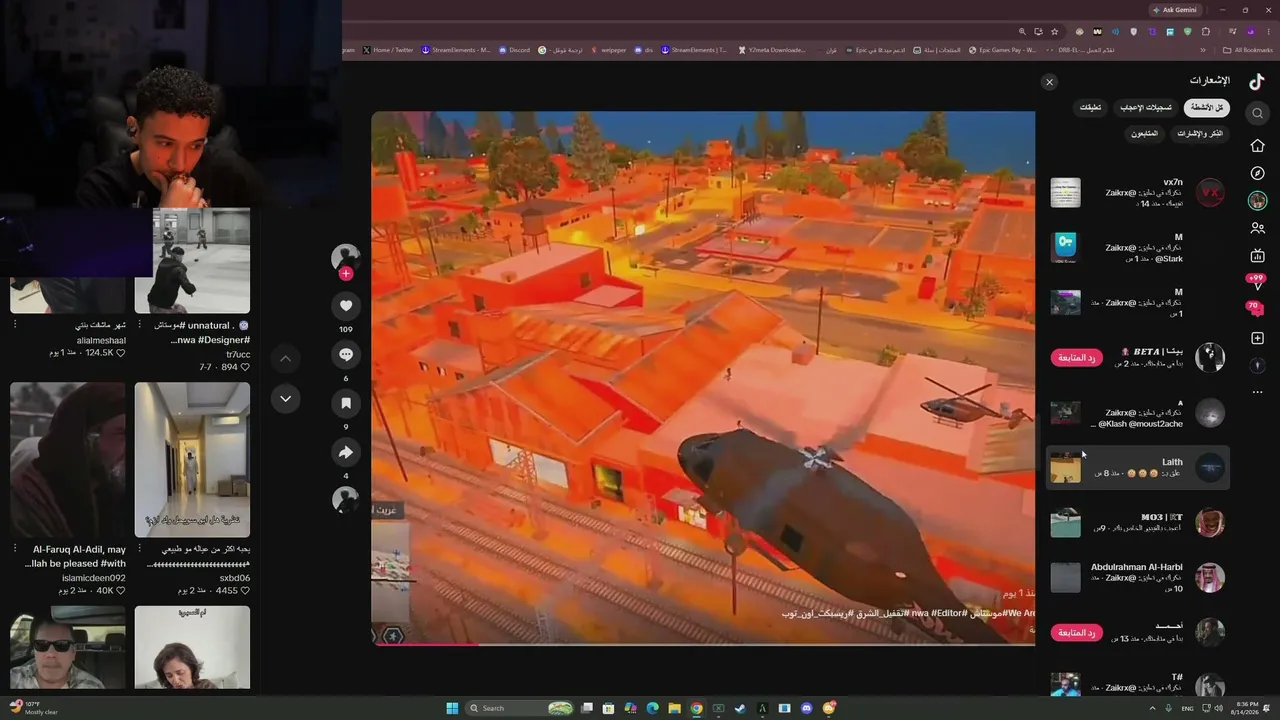Open sxbd06 hallway video thumbnail

[x=192, y=460]
